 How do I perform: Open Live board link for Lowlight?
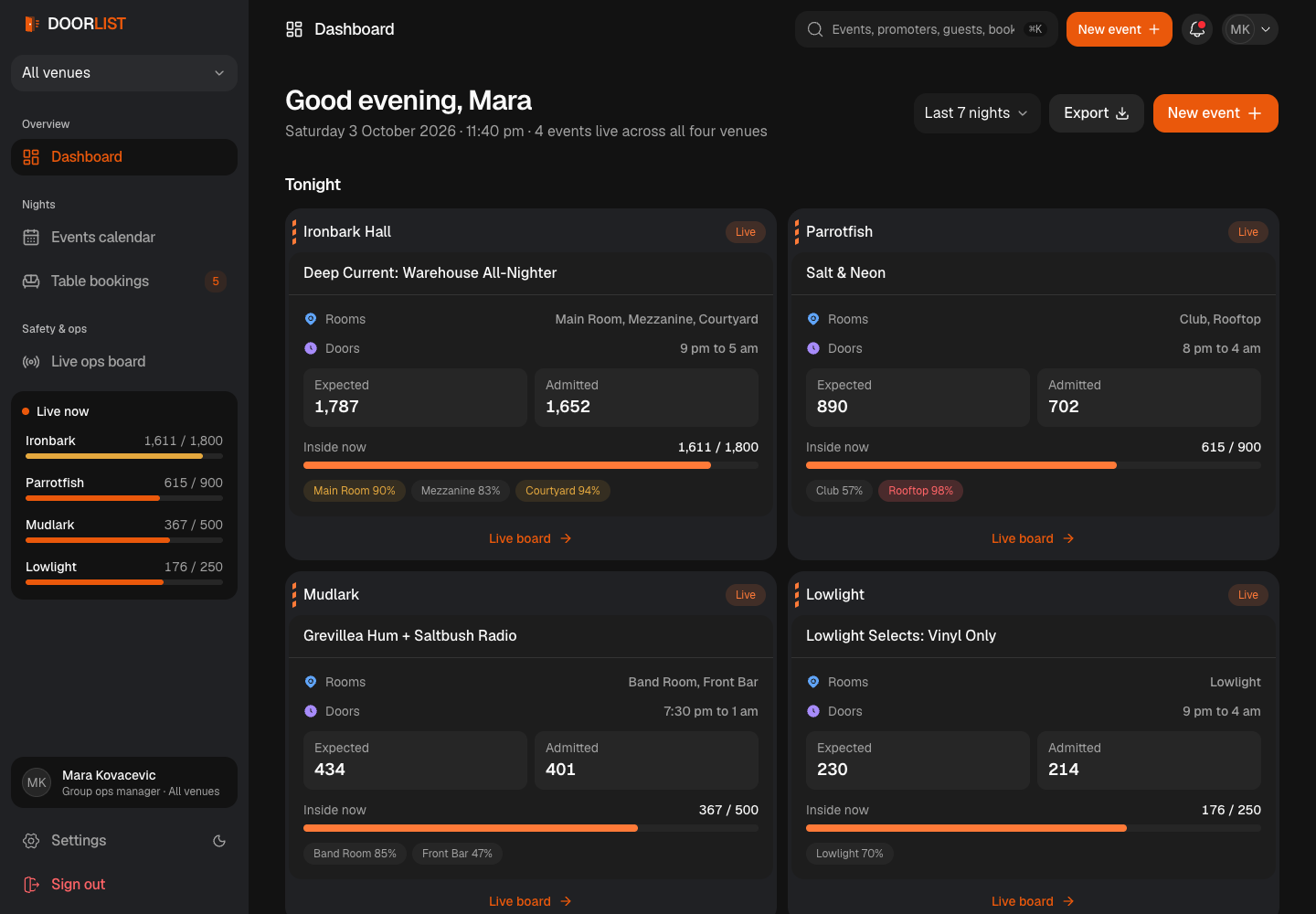(1033, 901)
